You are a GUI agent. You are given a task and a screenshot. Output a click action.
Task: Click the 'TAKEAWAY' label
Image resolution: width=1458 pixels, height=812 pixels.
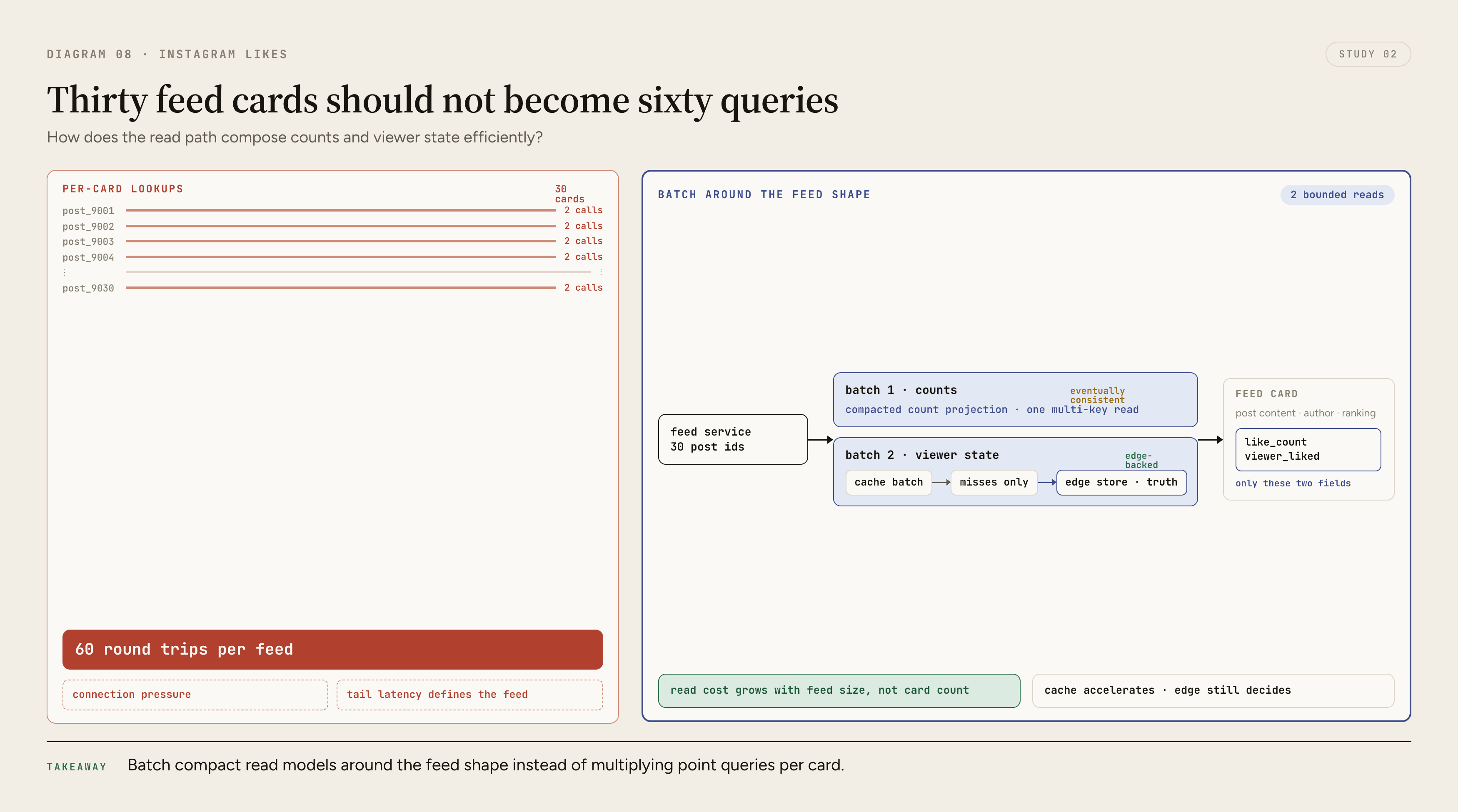click(x=76, y=767)
